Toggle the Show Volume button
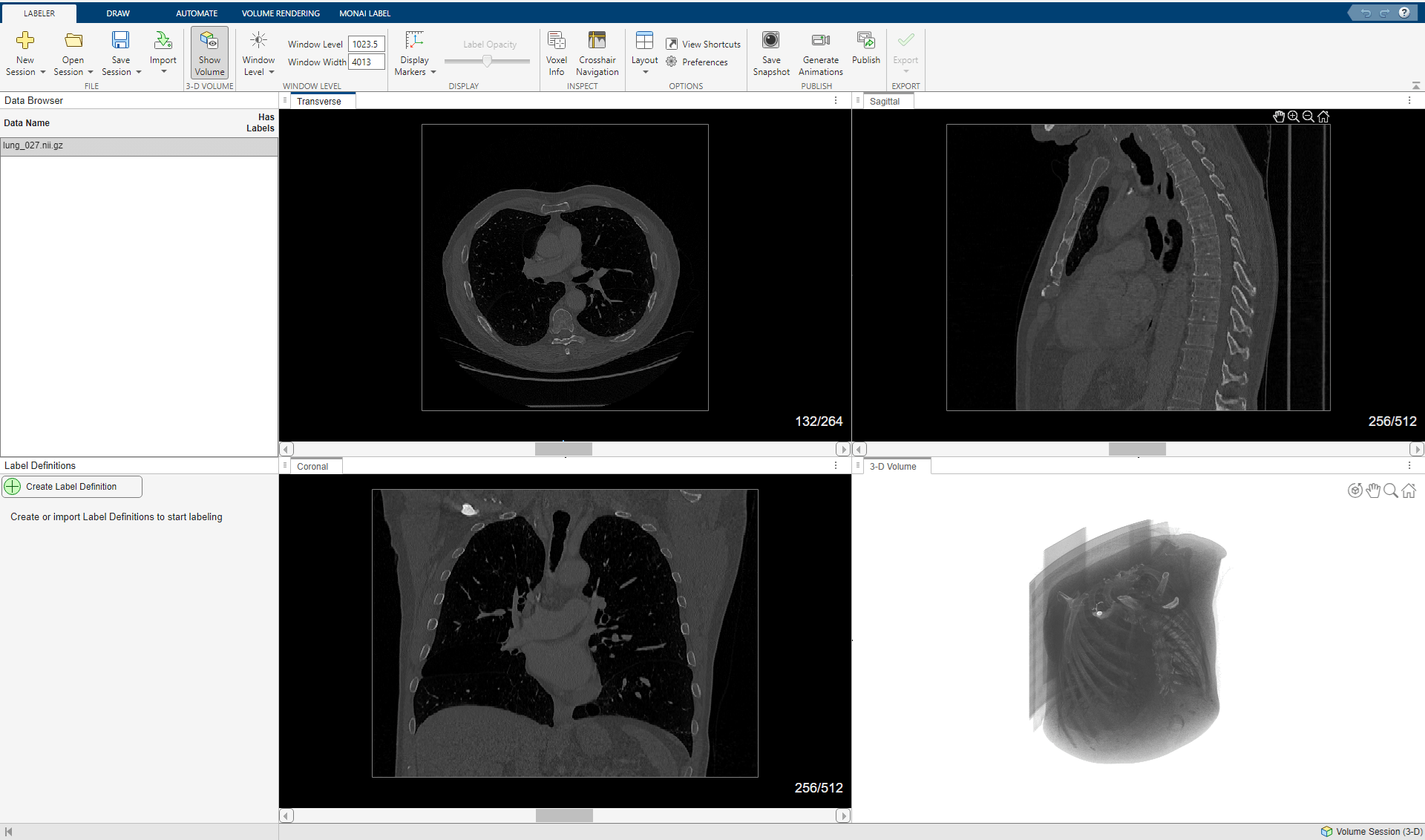 tap(209, 51)
